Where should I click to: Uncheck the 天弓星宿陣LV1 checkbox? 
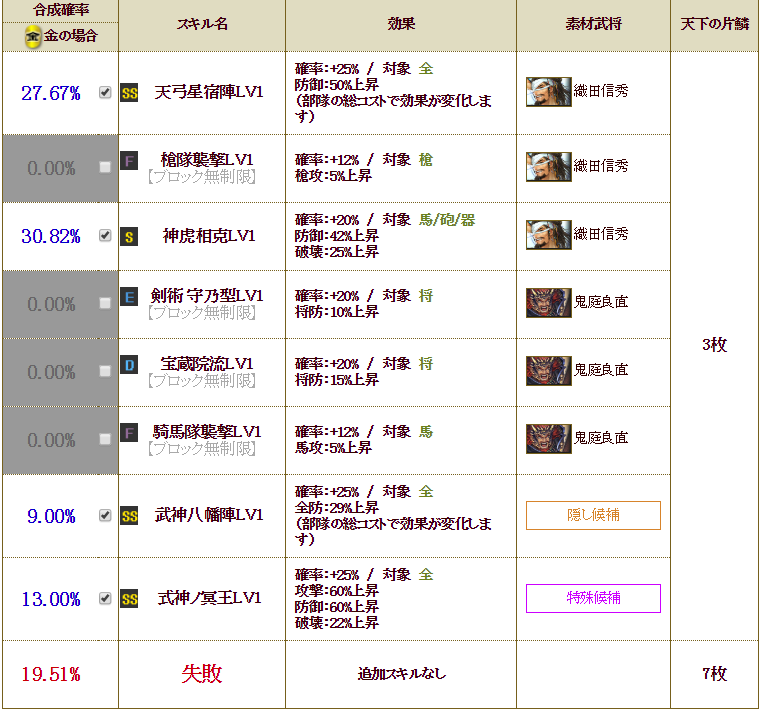pyautogui.click(x=105, y=92)
